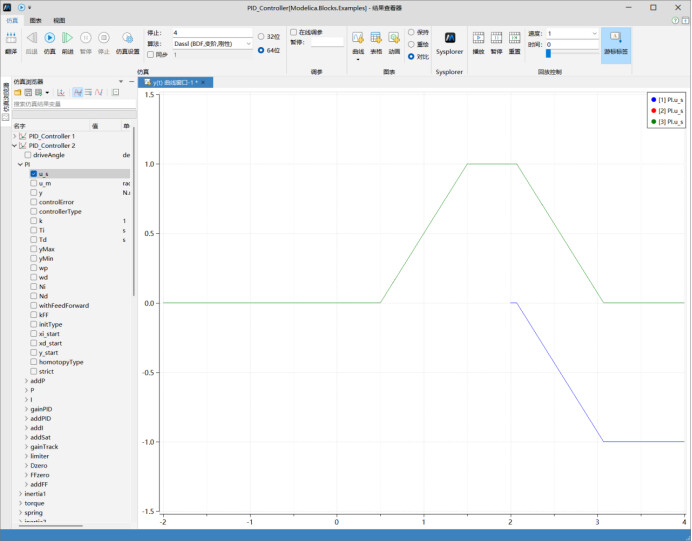Screen dimensions: 692x541
Task: Expand the addP tree node
Action: pyautogui.click(x=26, y=381)
